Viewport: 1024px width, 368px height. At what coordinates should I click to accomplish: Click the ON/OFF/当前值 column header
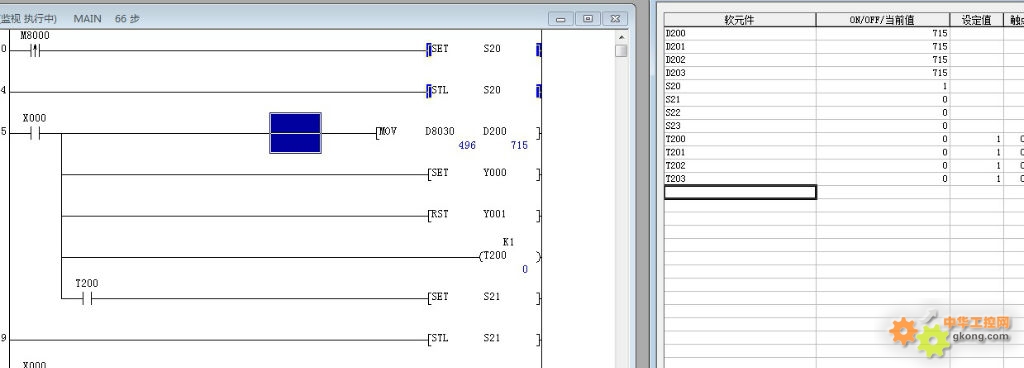click(883, 20)
